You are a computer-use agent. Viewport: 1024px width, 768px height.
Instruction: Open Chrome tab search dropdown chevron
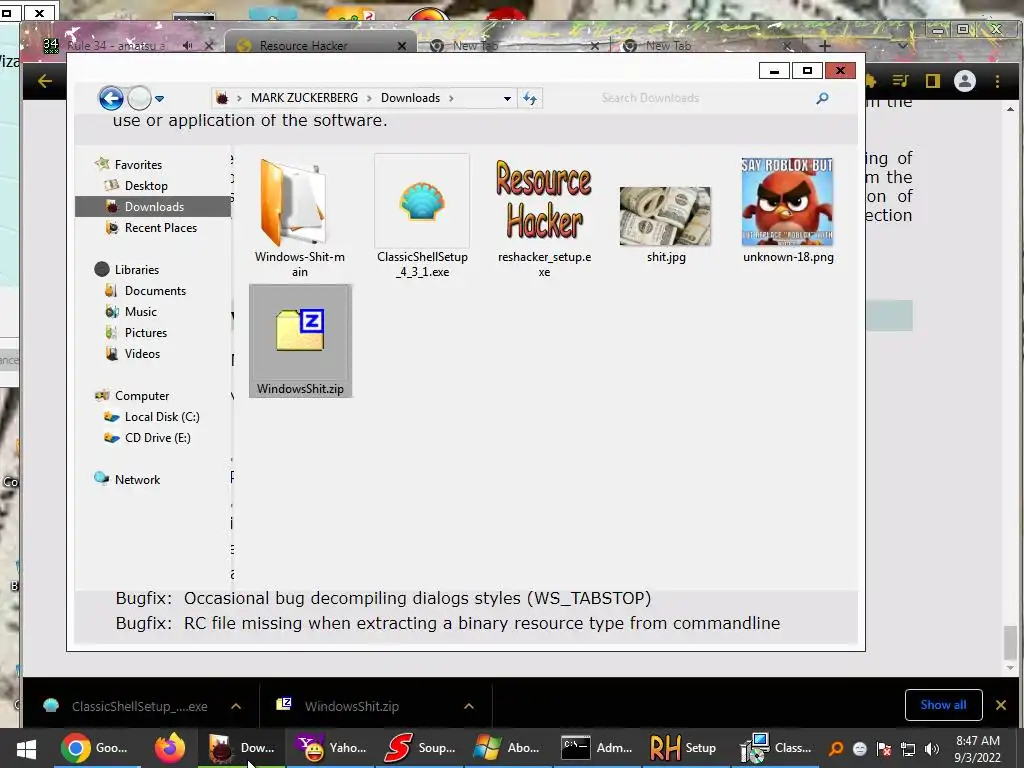click(x=903, y=46)
